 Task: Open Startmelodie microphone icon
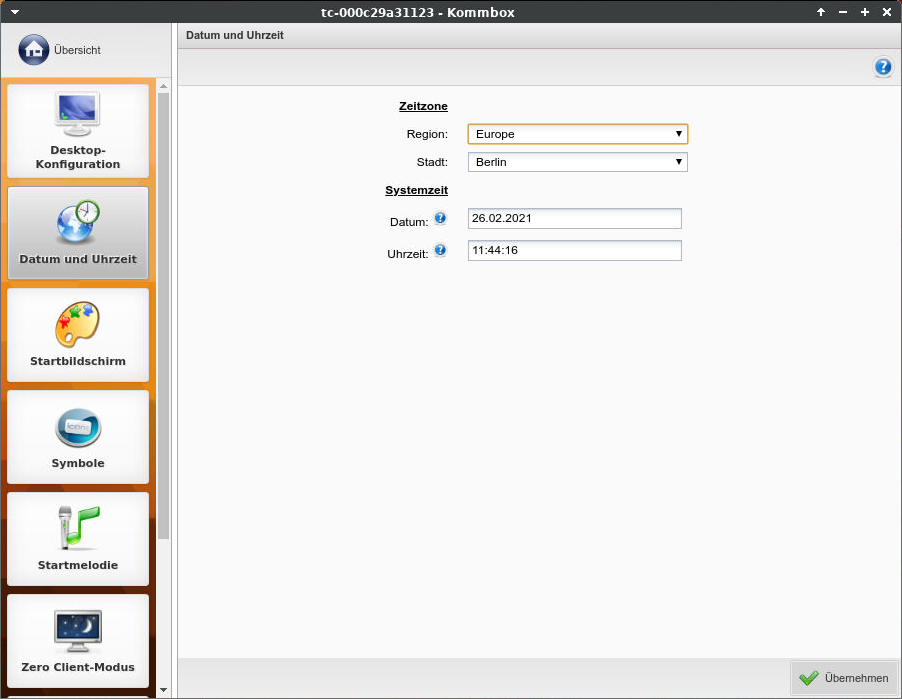tap(78, 528)
